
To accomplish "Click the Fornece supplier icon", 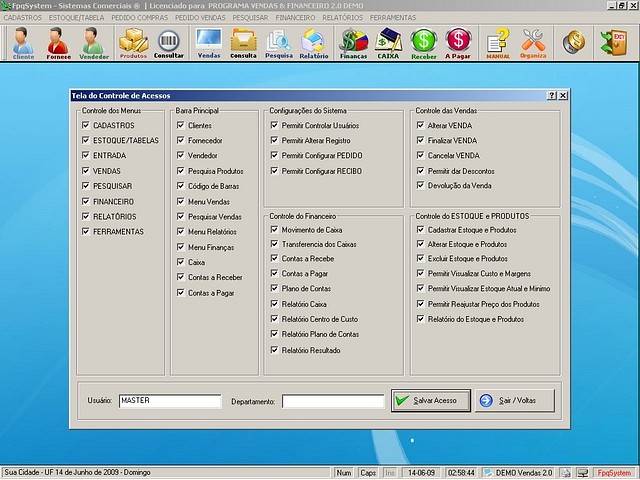I will [58, 43].
